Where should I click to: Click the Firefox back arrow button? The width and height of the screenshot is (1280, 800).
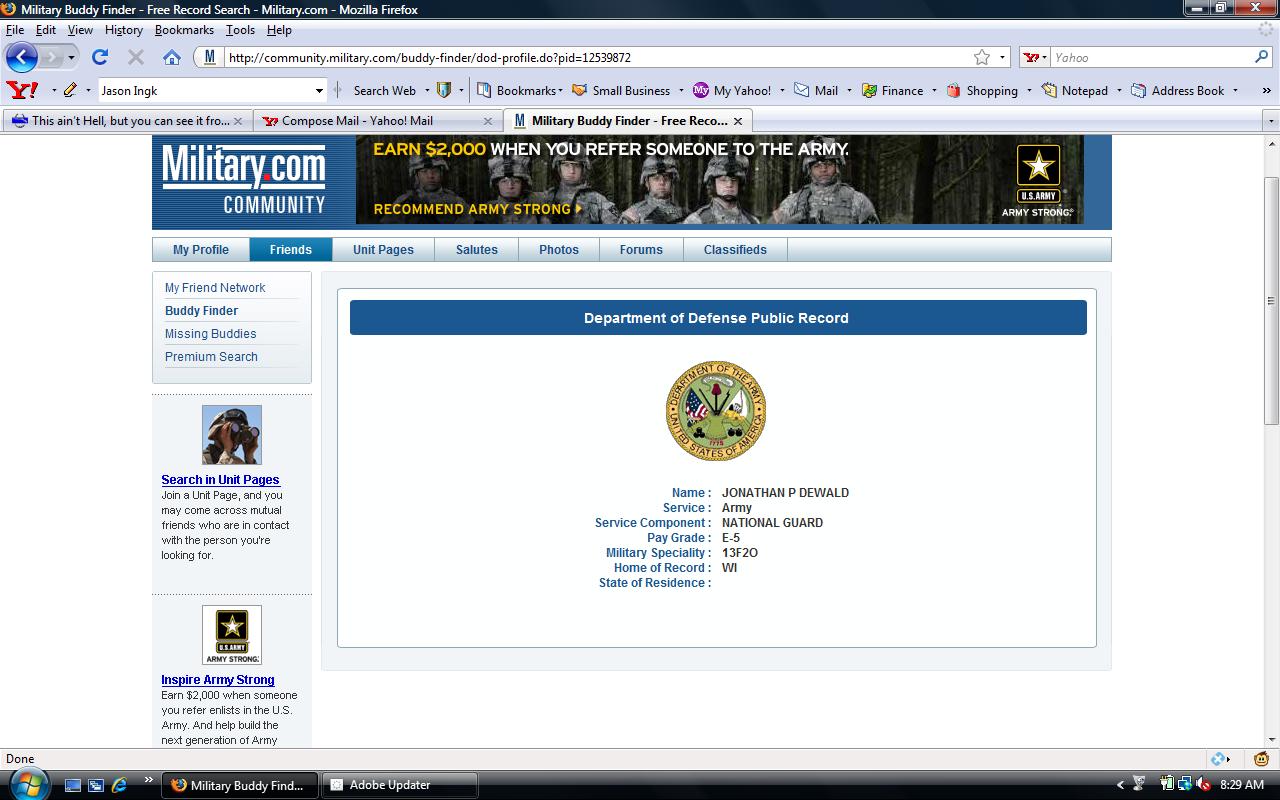23,57
